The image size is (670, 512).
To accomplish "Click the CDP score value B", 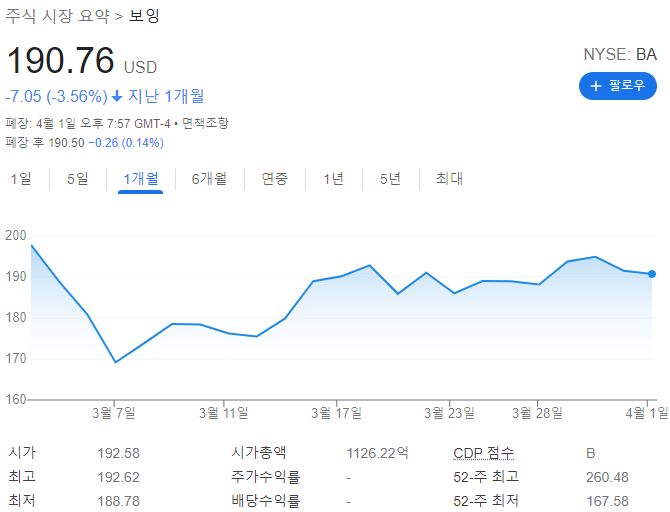I will (x=591, y=453).
